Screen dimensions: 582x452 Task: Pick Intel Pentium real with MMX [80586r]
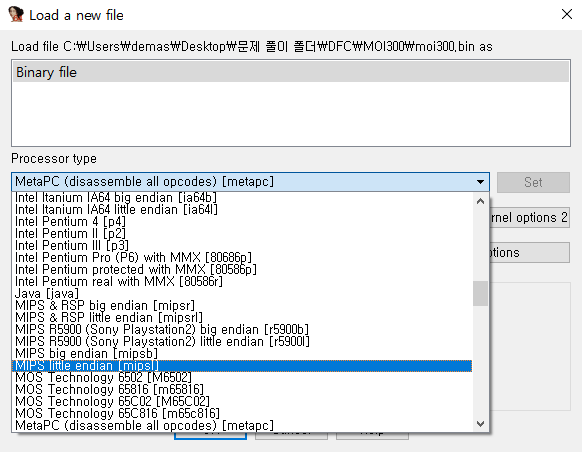click(243, 281)
